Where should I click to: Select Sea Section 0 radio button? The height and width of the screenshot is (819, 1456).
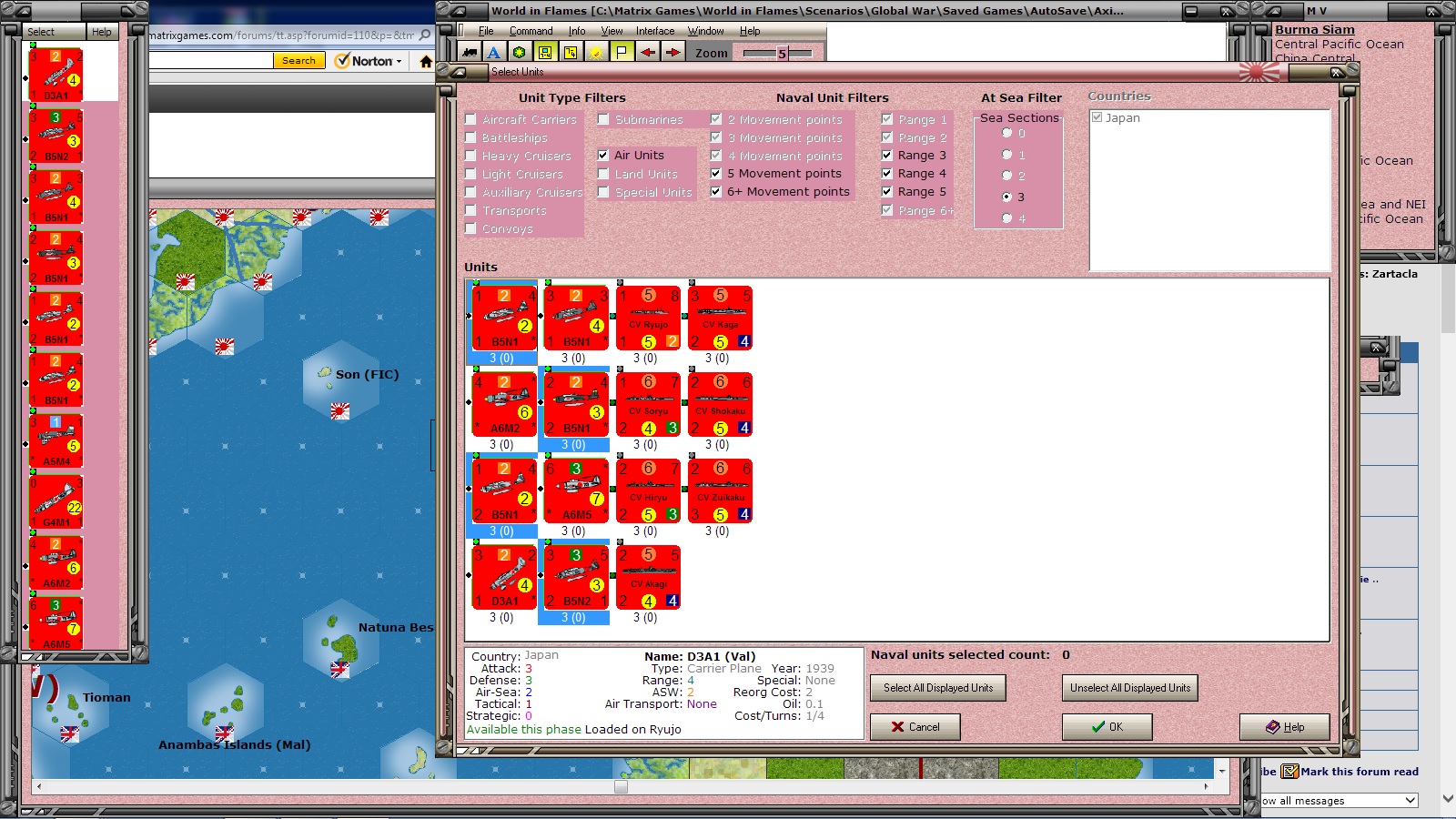(x=1006, y=132)
